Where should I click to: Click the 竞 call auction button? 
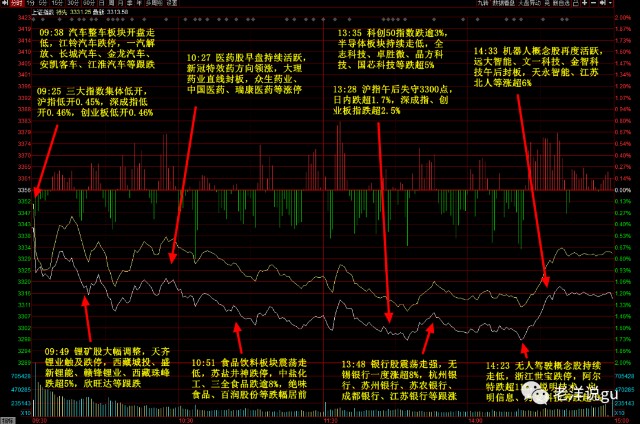(x=548, y=3)
